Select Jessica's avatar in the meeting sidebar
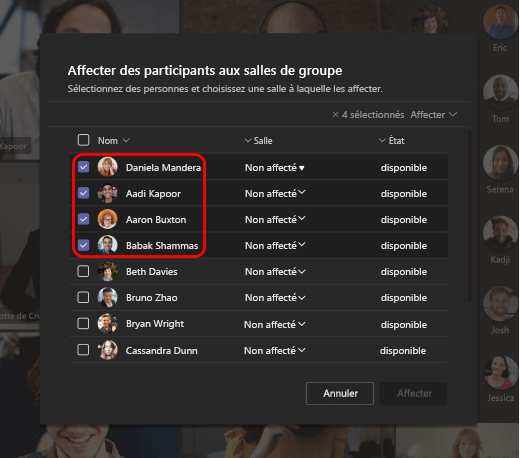 coord(500,373)
